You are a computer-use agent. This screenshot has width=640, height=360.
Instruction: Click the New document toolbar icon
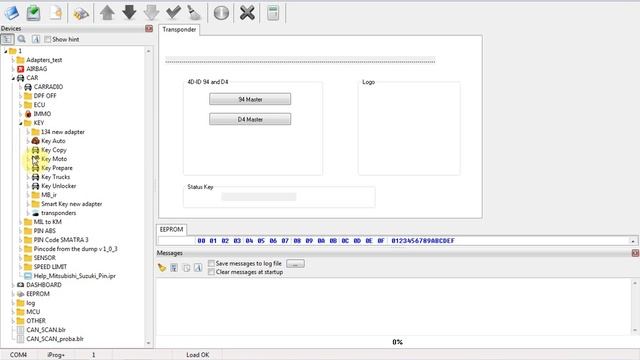(56, 13)
